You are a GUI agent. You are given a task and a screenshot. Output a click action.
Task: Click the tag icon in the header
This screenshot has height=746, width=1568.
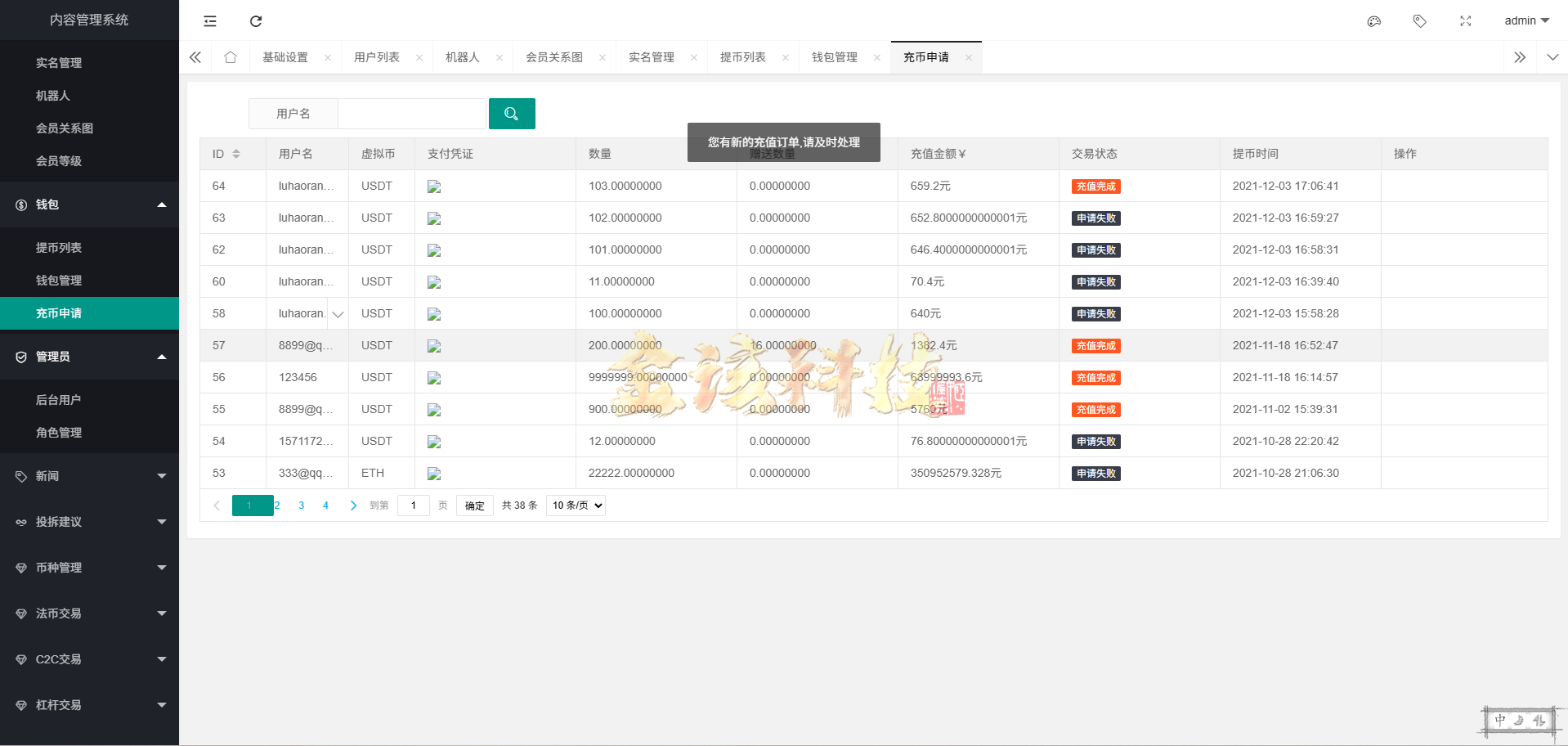pyautogui.click(x=1420, y=21)
